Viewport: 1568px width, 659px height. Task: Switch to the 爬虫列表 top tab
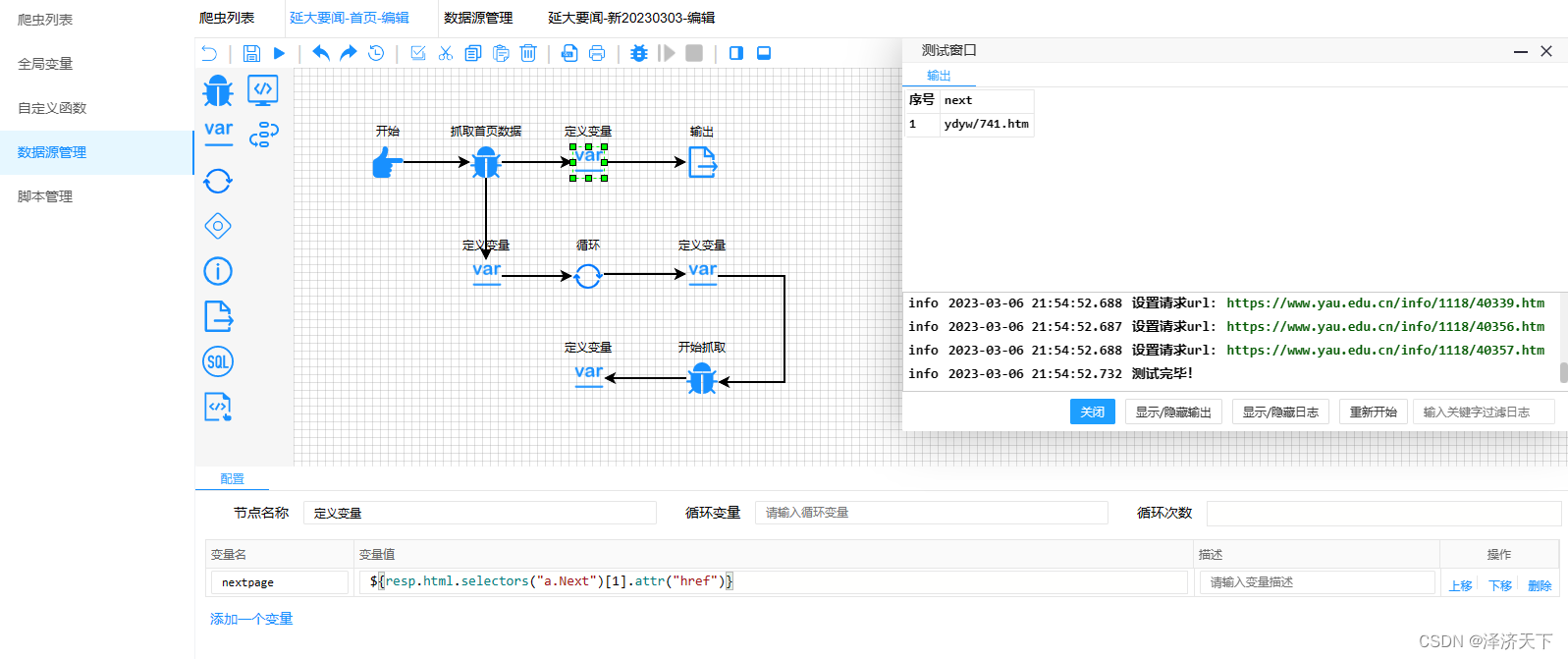coord(227,18)
